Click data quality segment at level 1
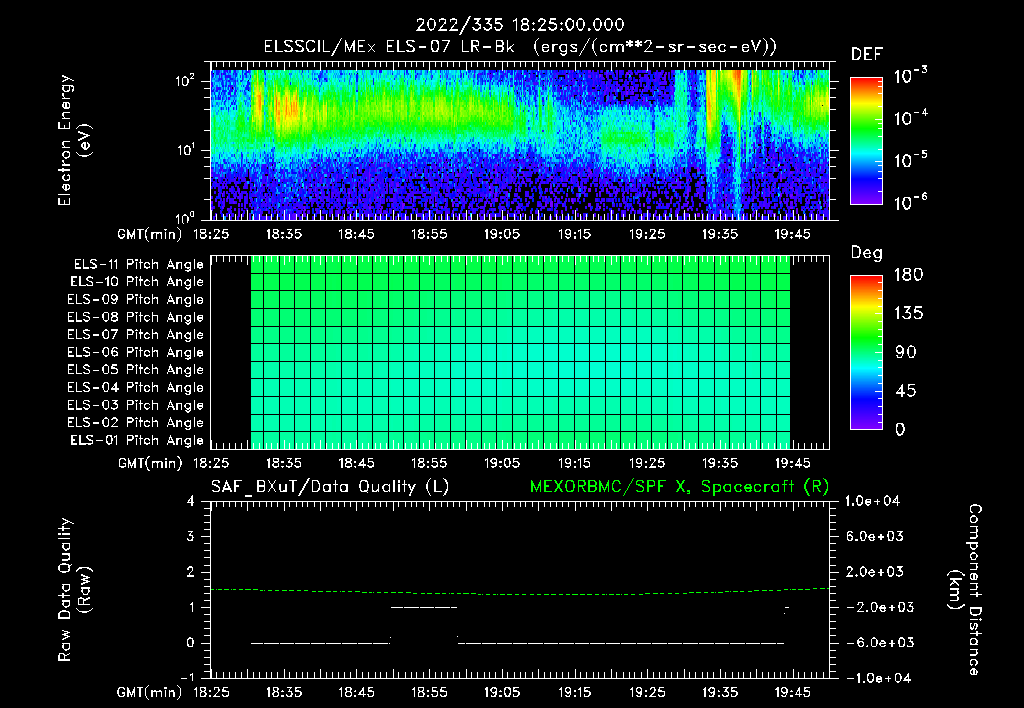1024x708 pixels. point(424,607)
